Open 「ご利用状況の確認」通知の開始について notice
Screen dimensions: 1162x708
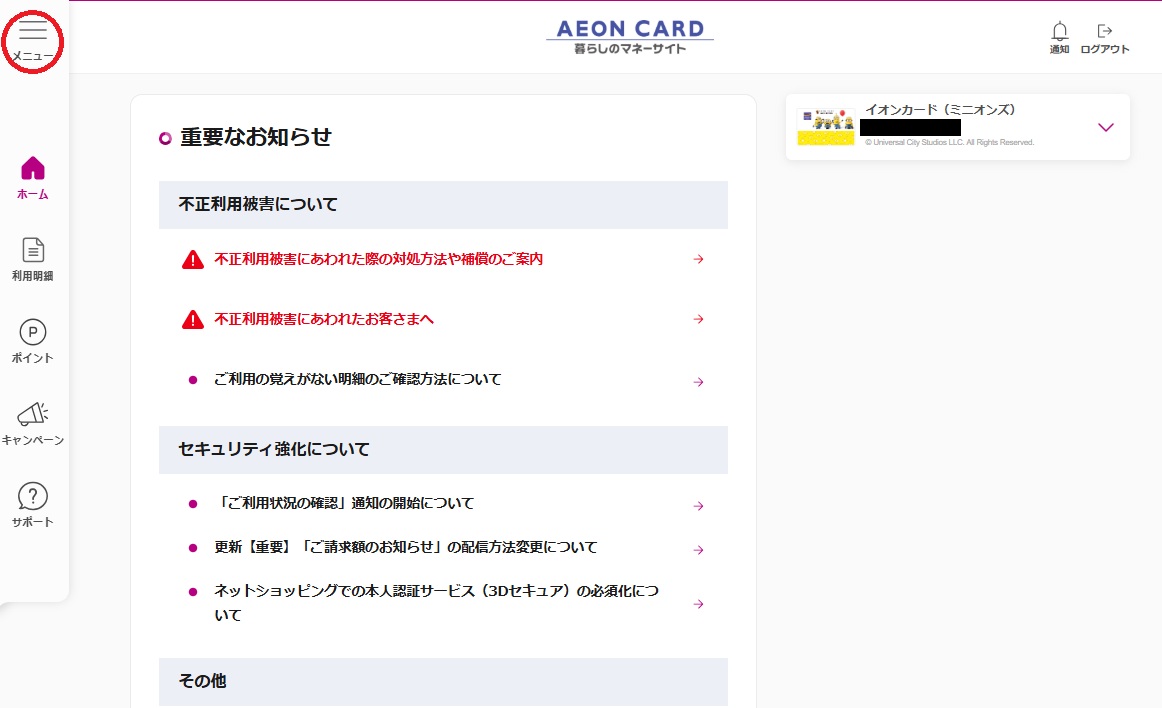(344, 504)
